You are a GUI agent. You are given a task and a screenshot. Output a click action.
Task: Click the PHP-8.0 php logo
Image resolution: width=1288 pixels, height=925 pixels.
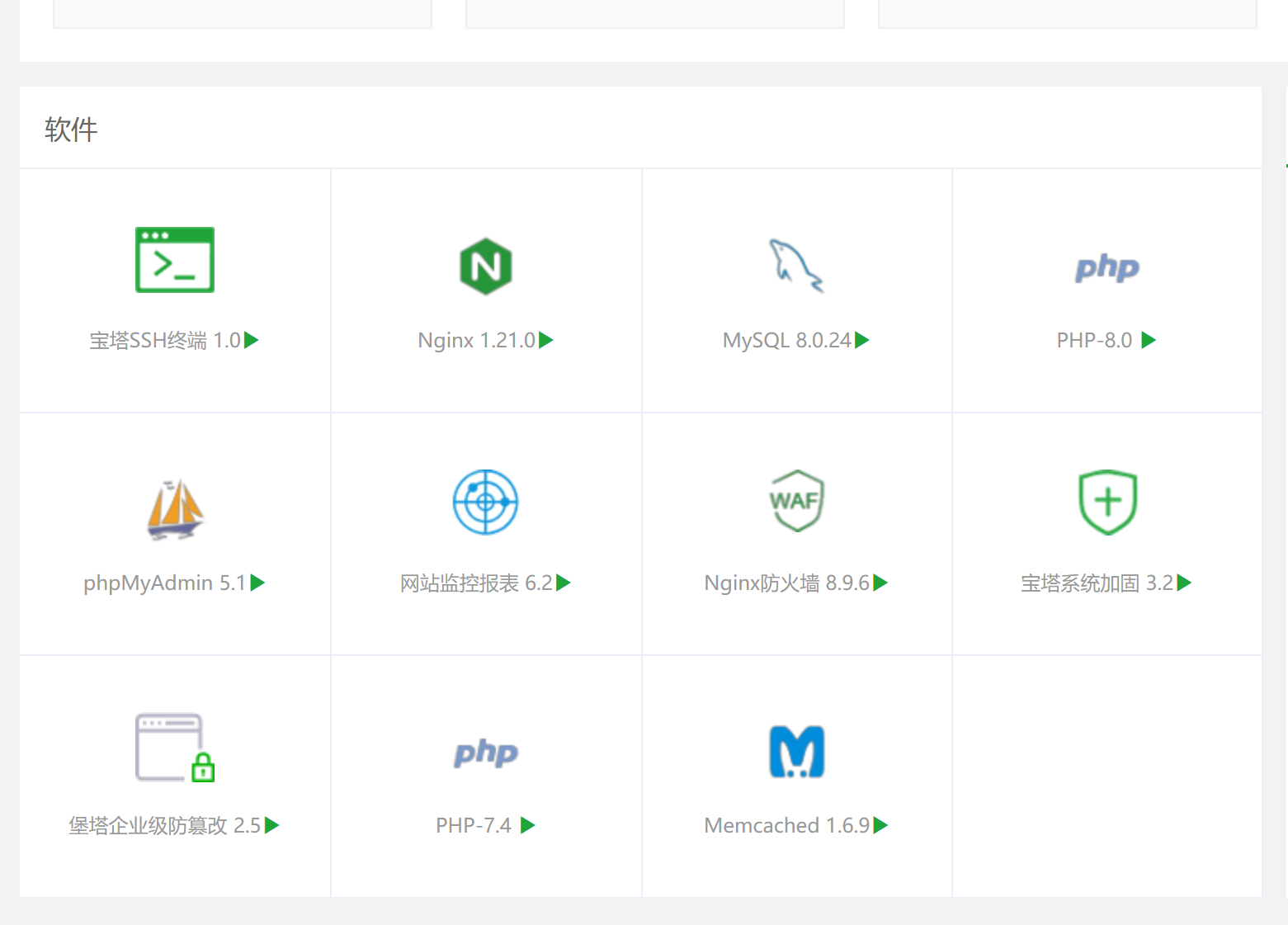(1107, 267)
